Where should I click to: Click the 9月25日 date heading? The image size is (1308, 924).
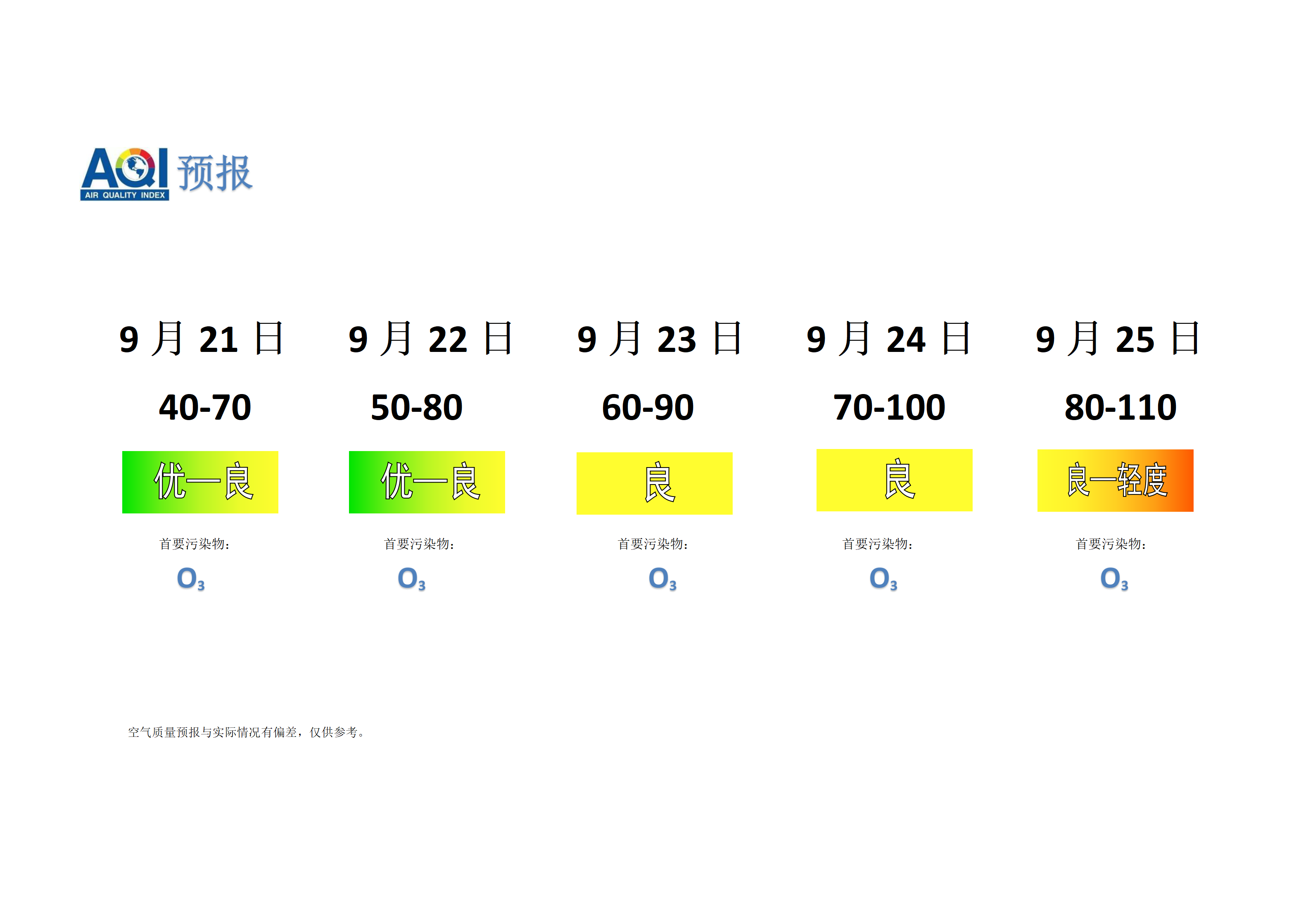[x=1117, y=339]
